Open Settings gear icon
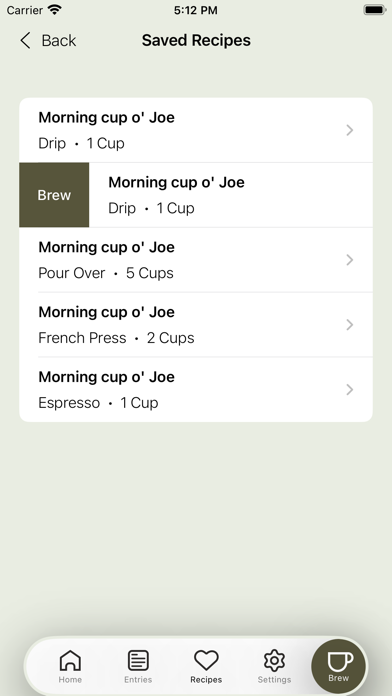This screenshot has height=696, width=392. pos(274,660)
